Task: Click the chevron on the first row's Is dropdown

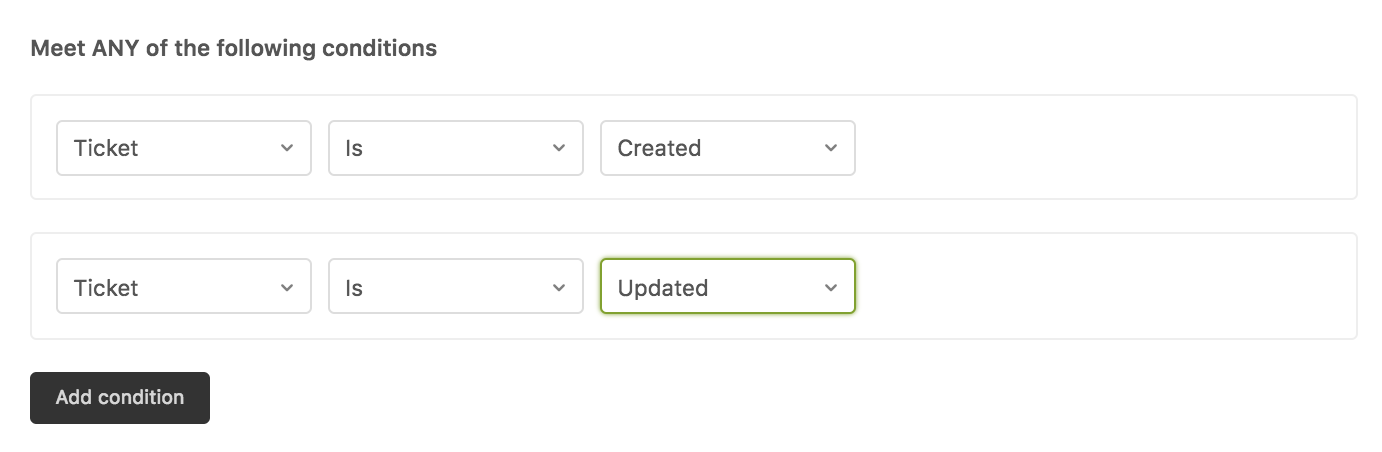Action: [559, 148]
